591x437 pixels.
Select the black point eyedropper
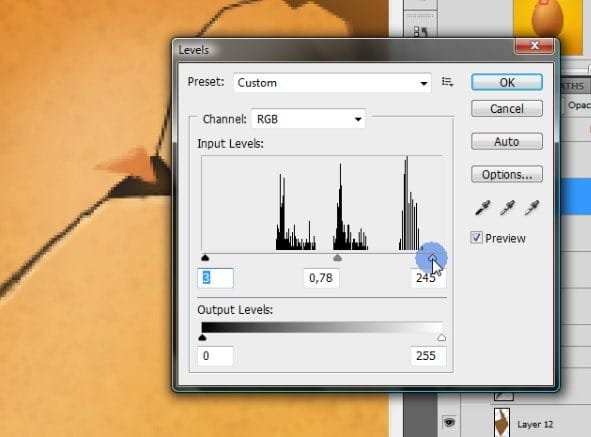(482, 207)
